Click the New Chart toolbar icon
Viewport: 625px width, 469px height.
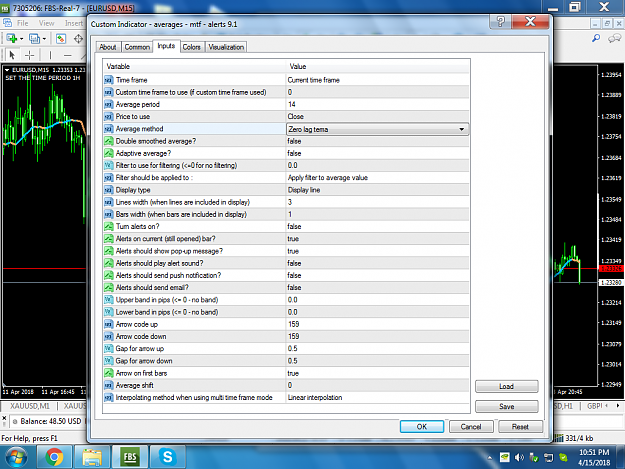[x=12, y=39]
